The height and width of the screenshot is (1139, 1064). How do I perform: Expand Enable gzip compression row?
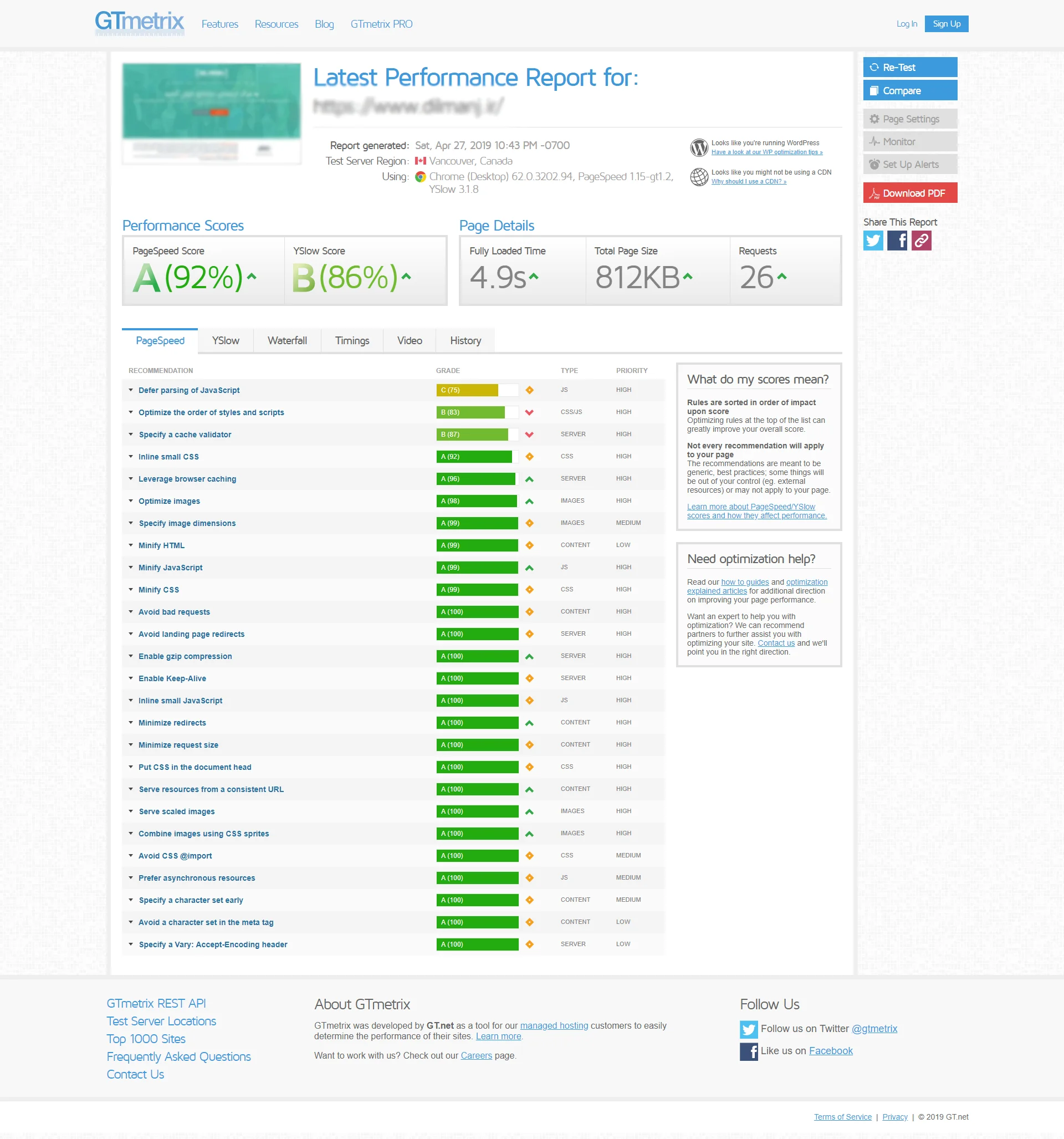pos(185,657)
